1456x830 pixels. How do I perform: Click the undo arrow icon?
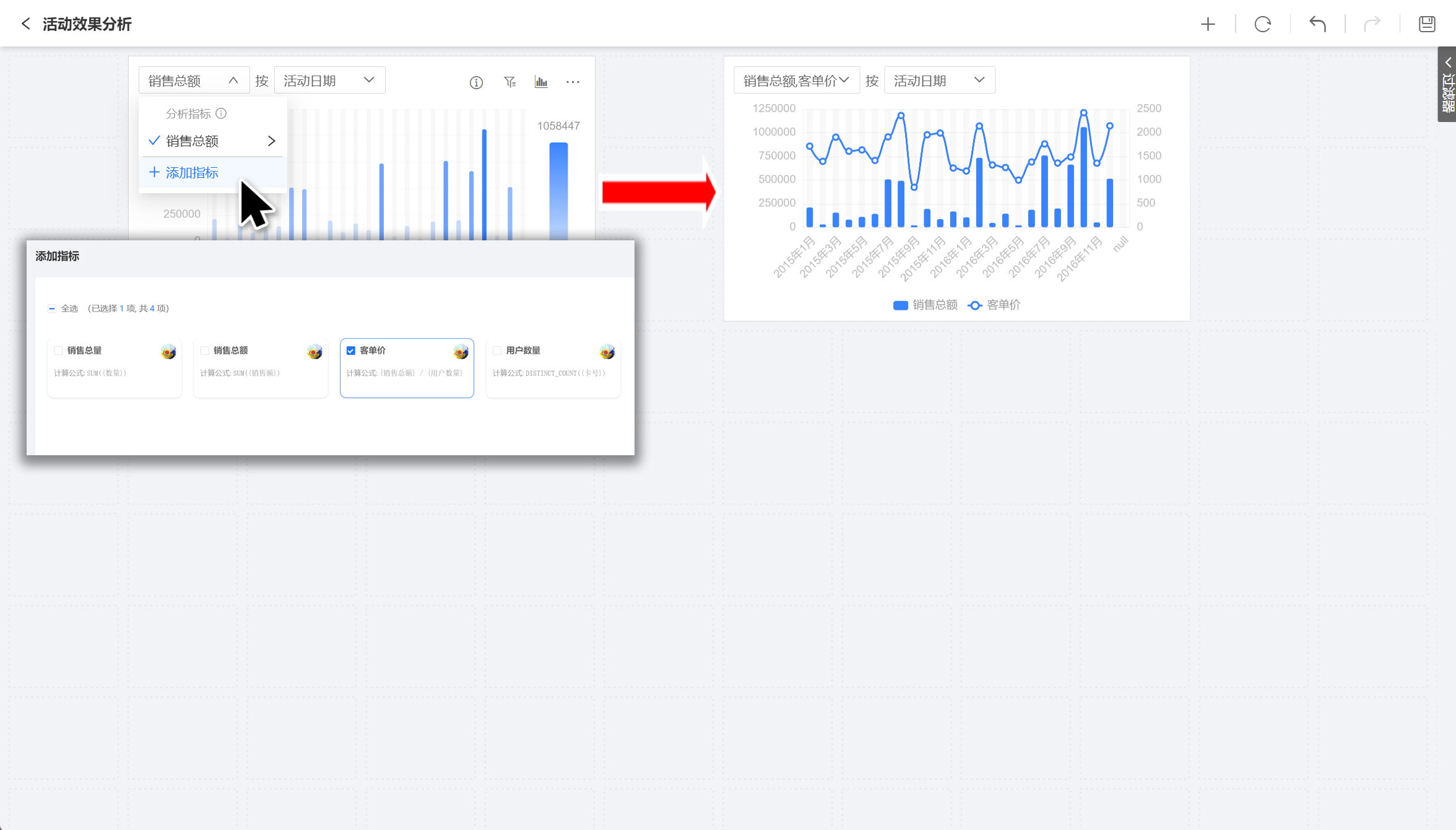1317,24
